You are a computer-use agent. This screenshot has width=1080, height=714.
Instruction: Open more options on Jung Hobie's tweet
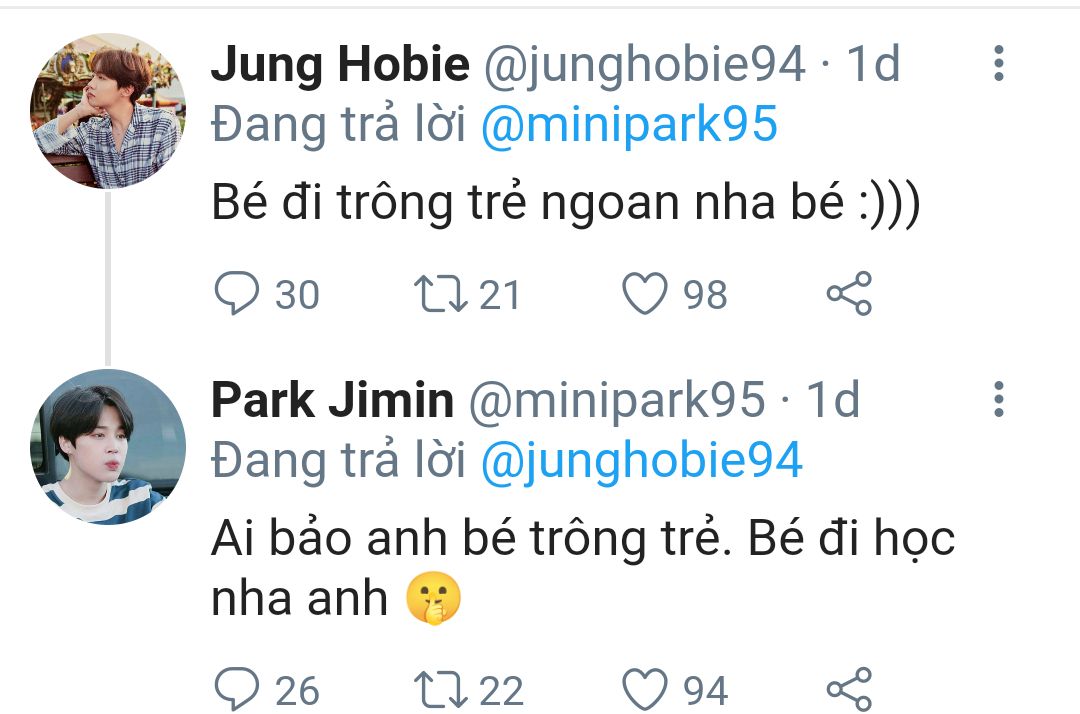tap(997, 64)
